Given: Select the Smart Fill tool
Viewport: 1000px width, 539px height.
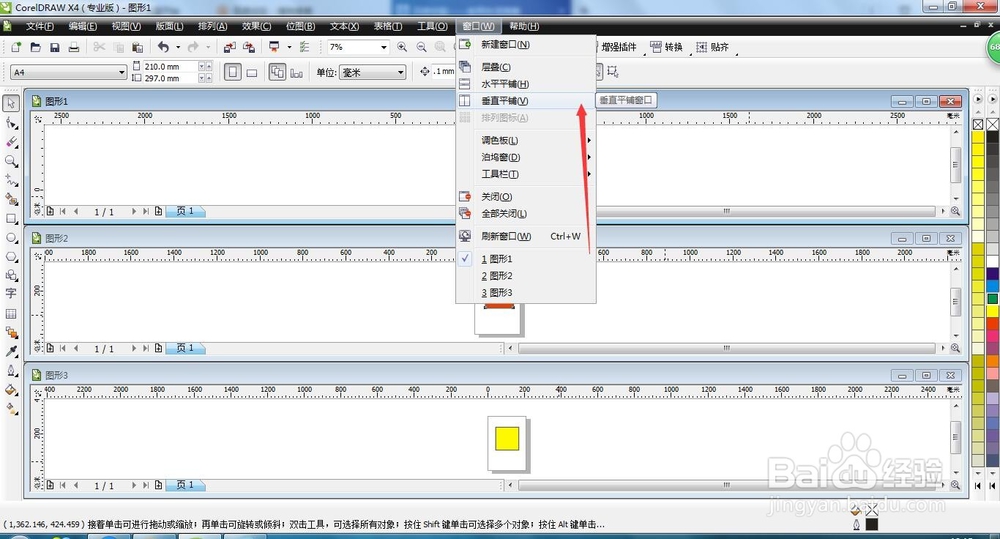Looking at the screenshot, I should tap(11, 199).
